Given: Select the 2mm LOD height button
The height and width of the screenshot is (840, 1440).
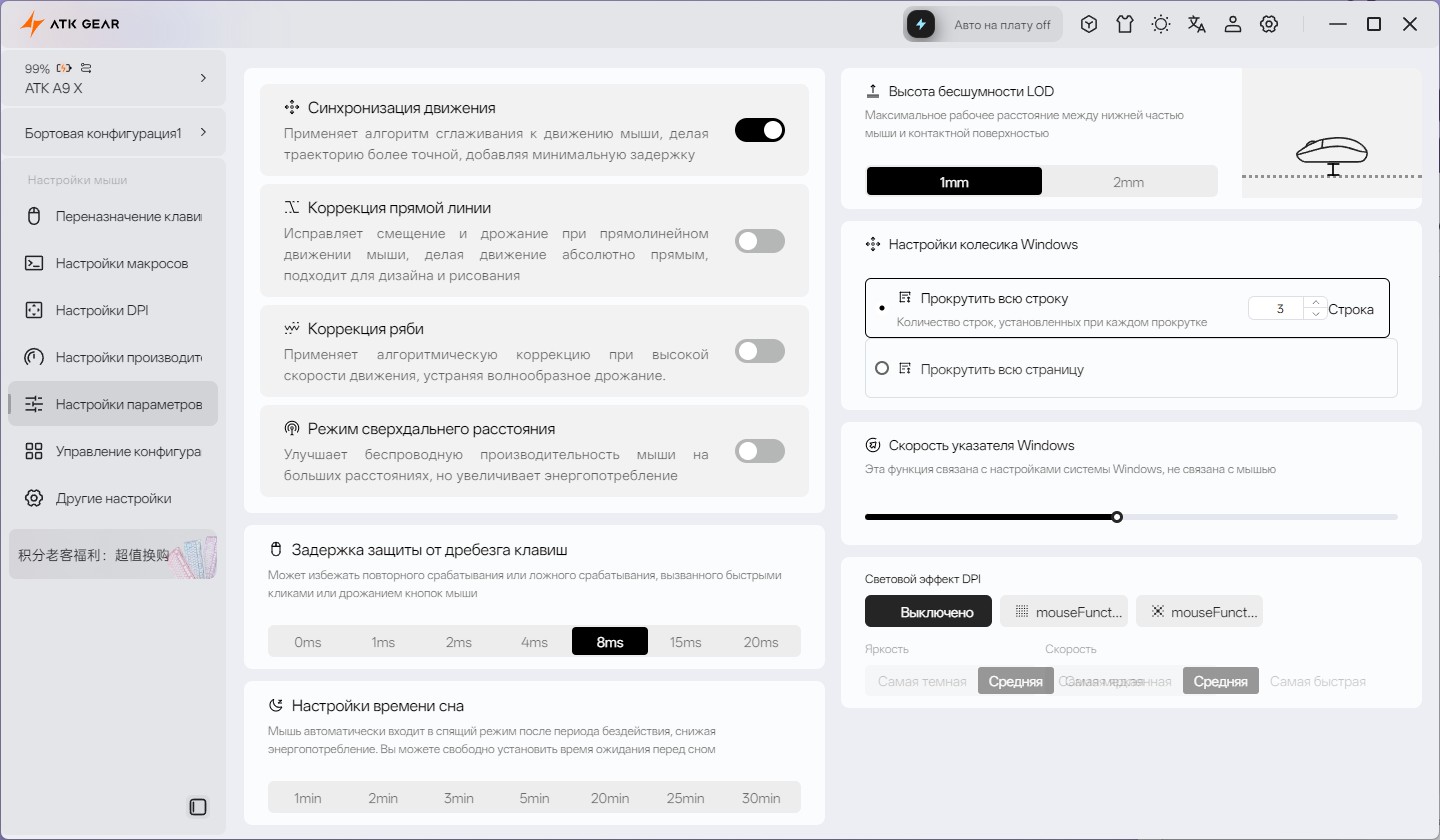Looking at the screenshot, I should tap(1129, 182).
